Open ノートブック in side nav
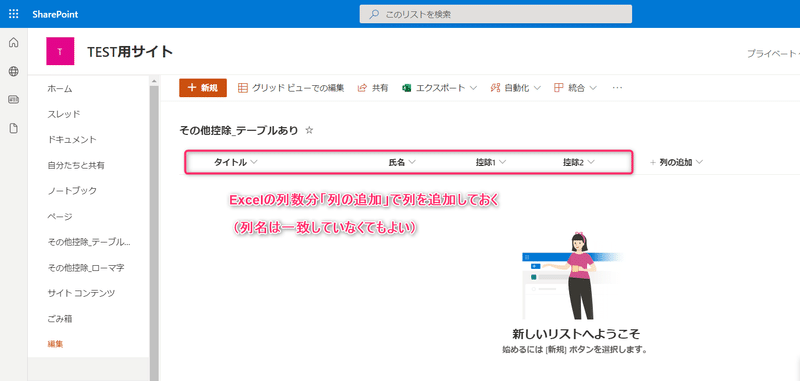This screenshot has height=381, width=800. pyautogui.click(x=72, y=191)
